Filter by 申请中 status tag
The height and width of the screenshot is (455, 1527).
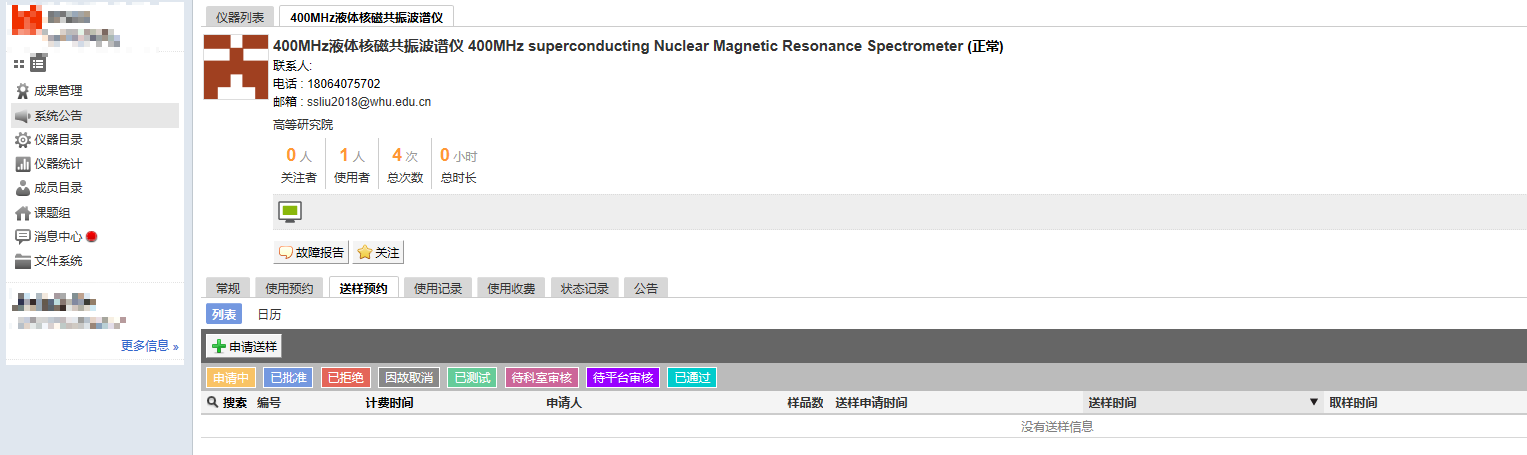(x=230, y=378)
